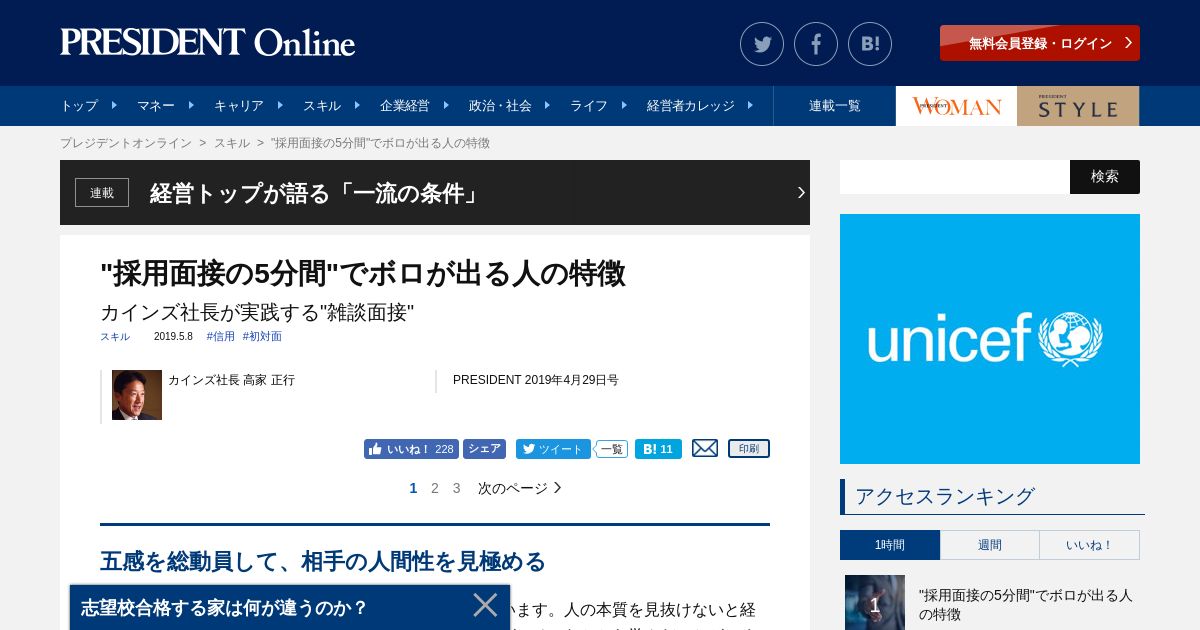Viewport: 1200px width, 630px height.
Task: Open the PRESIDENT WOMAN logo link
Action: pos(956,106)
